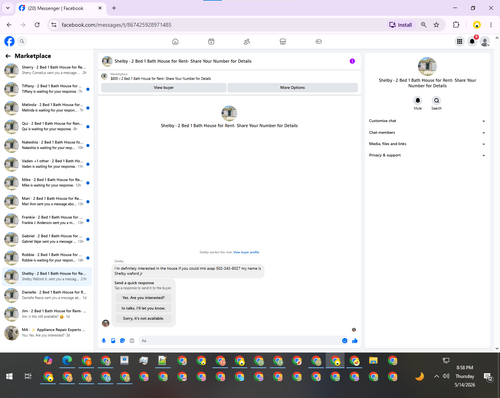This screenshot has width=500, height=398.
Task: Attach a file with the photo icon
Action: [113, 341]
